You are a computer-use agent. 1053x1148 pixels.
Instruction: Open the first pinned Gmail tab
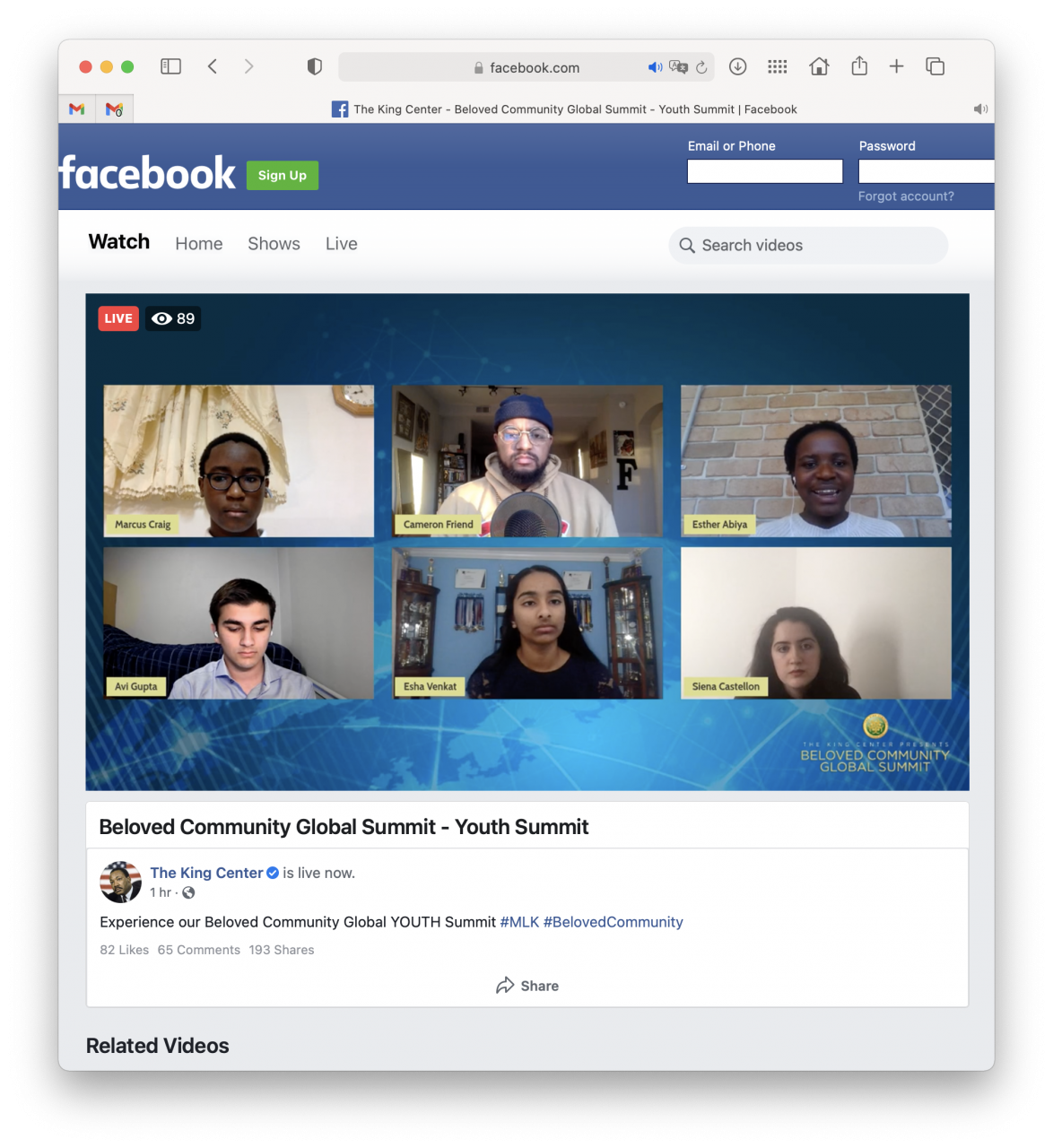point(77,109)
